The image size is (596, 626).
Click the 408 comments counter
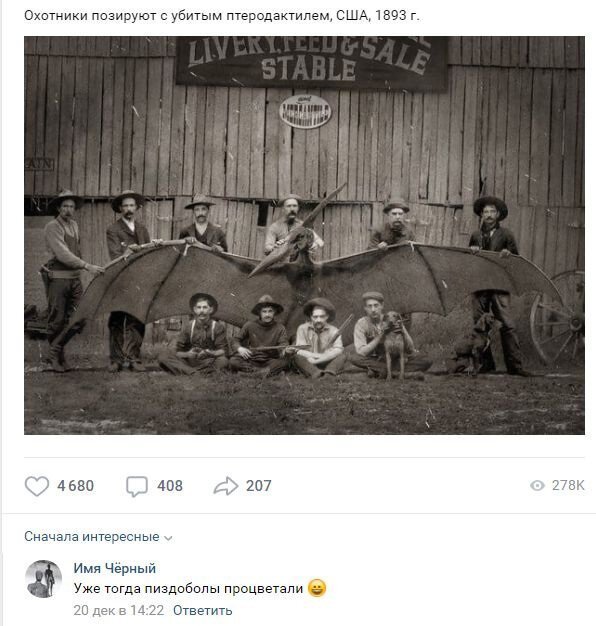[x=170, y=486]
